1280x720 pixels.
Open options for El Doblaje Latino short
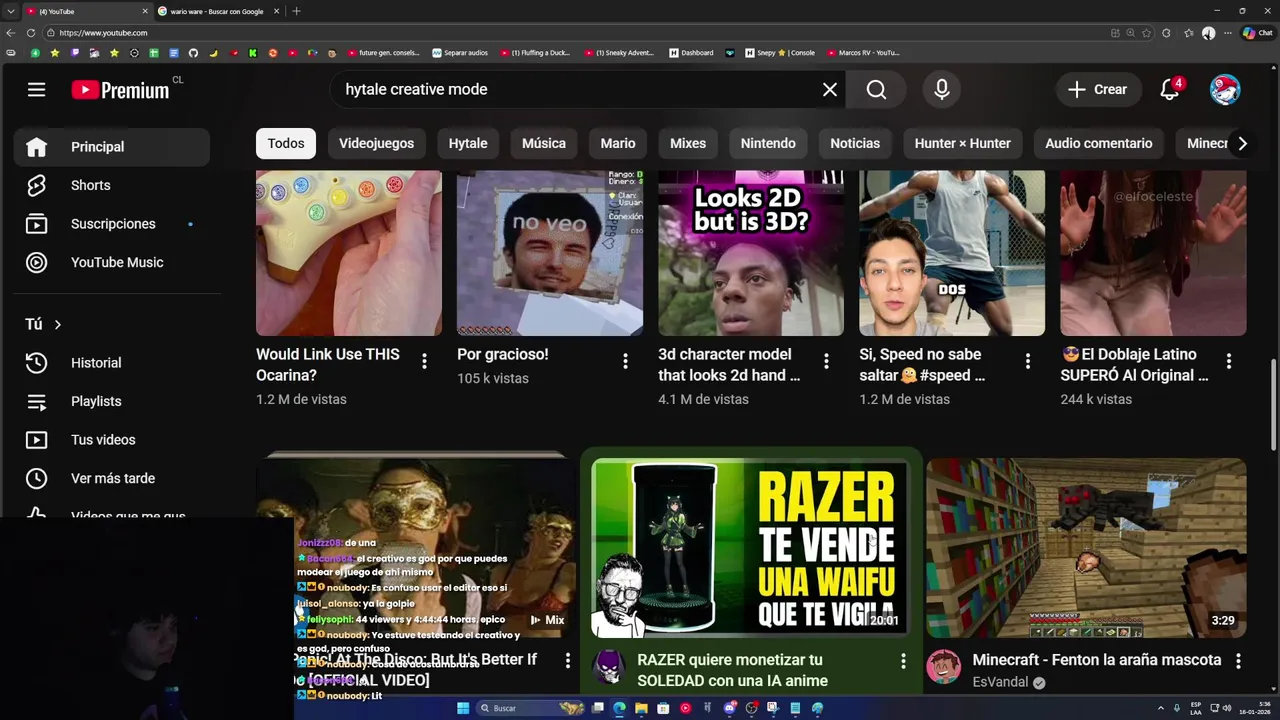coord(1228,361)
